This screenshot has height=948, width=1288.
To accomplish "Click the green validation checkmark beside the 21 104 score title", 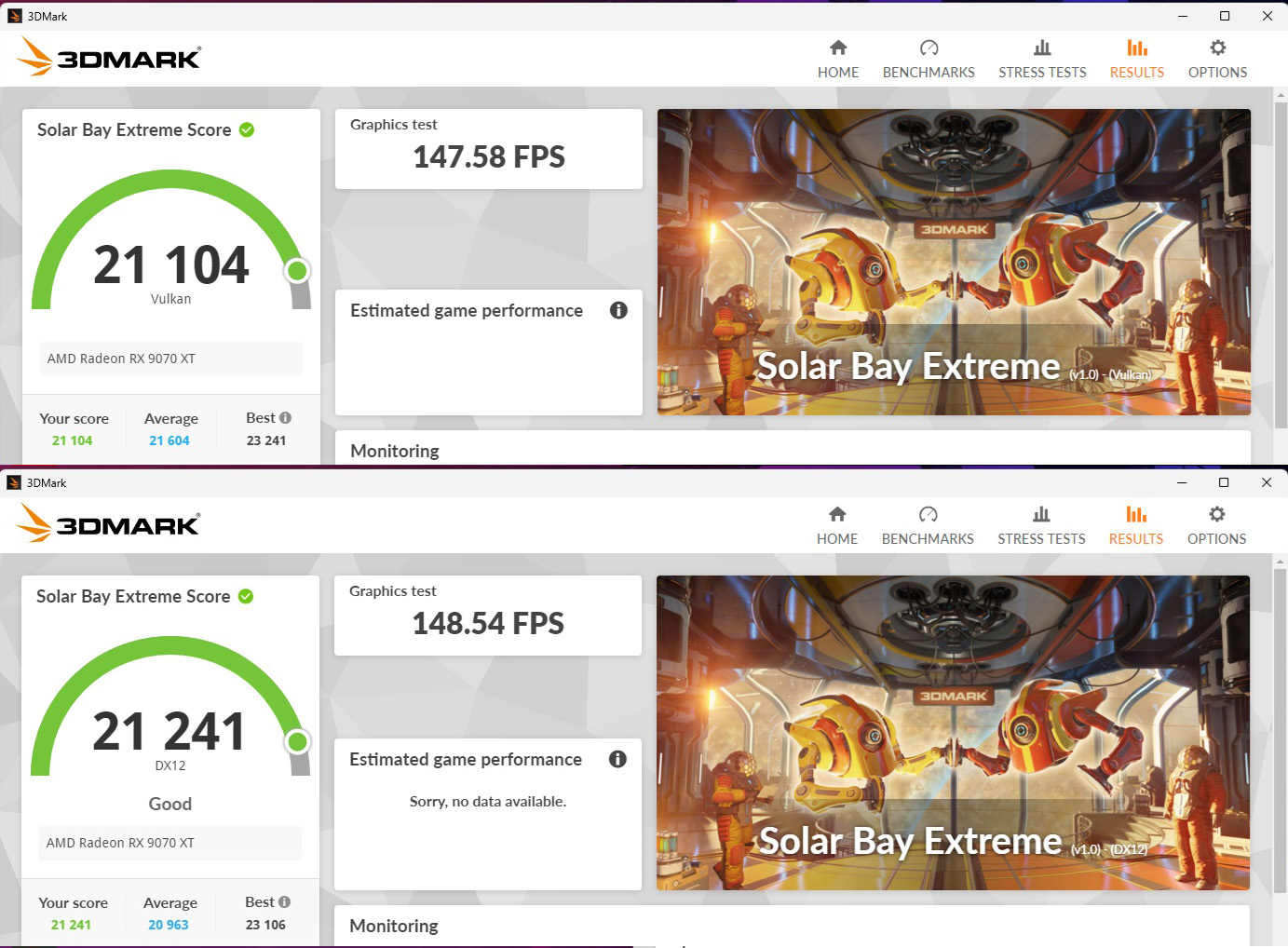I will pos(247,130).
